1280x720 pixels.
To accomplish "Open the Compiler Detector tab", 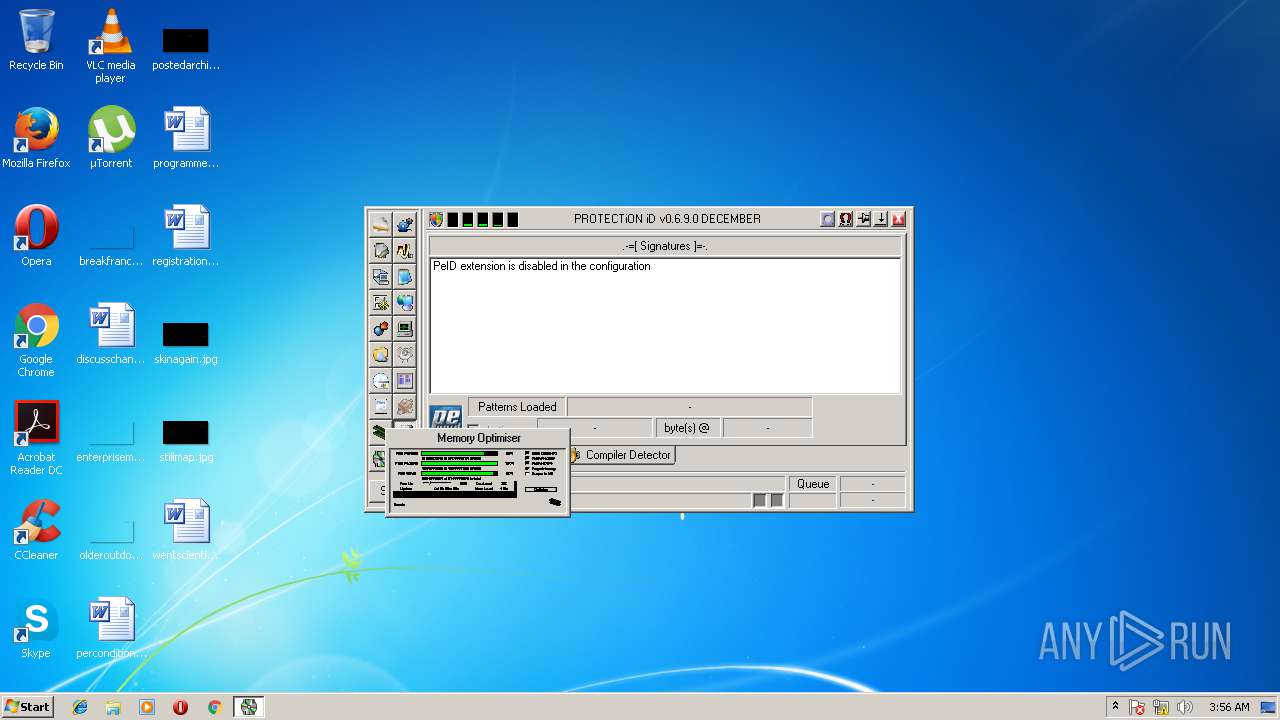I will point(621,455).
